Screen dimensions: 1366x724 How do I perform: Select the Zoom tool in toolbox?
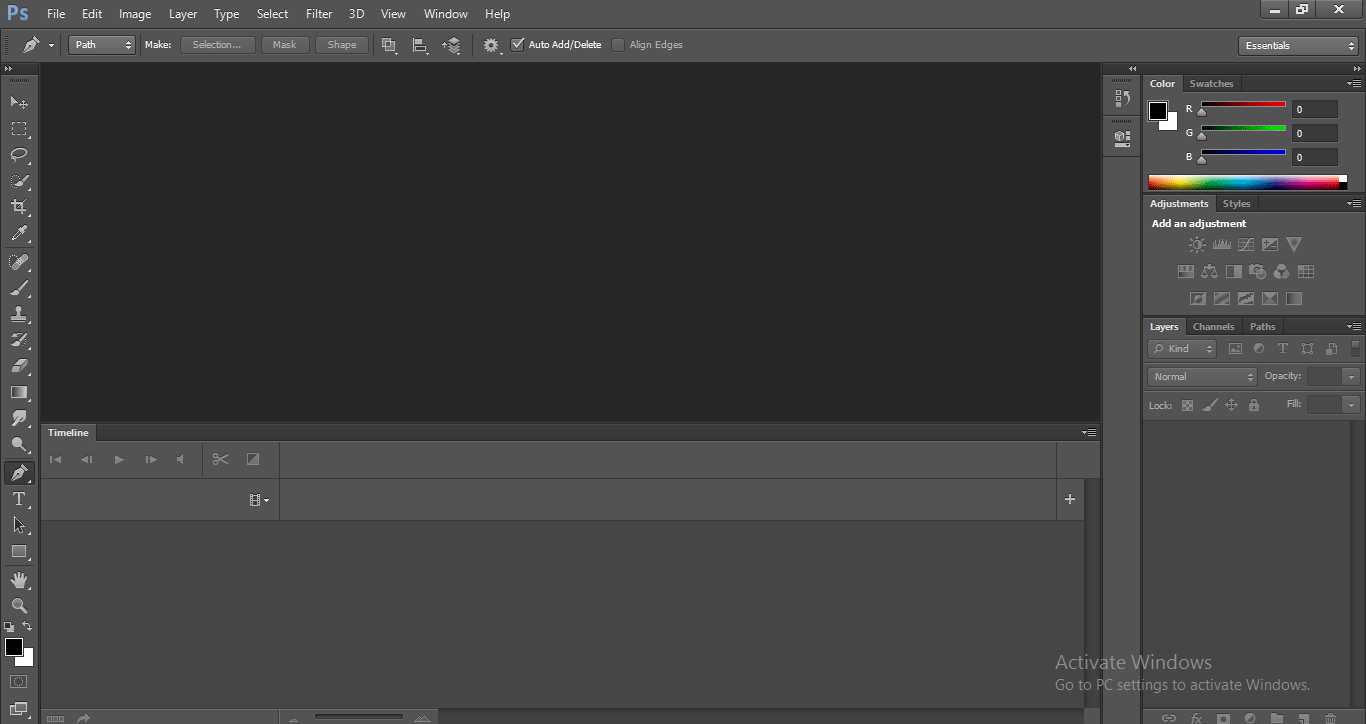[x=19, y=605]
